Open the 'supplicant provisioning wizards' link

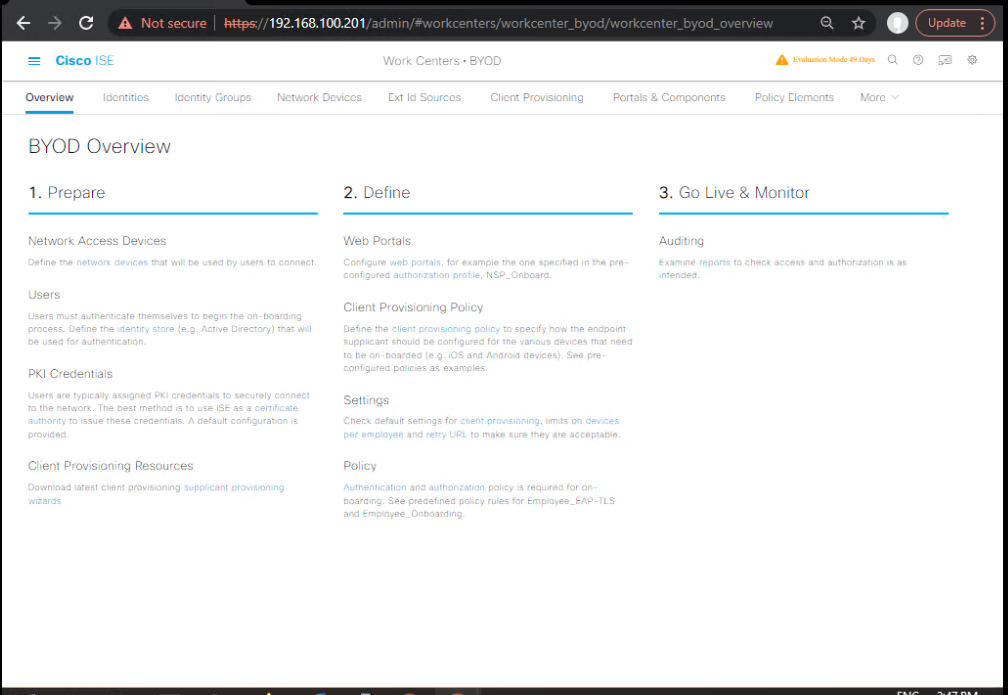(156, 494)
